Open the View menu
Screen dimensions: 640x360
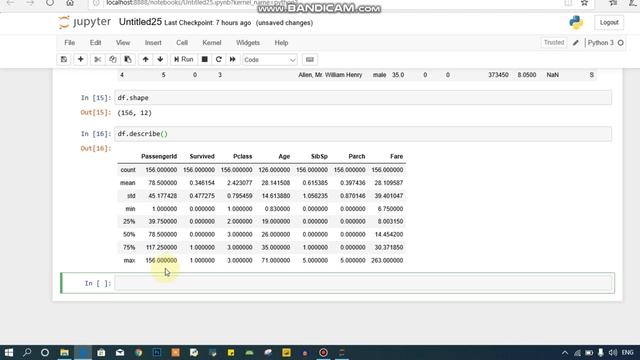(x=123, y=43)
